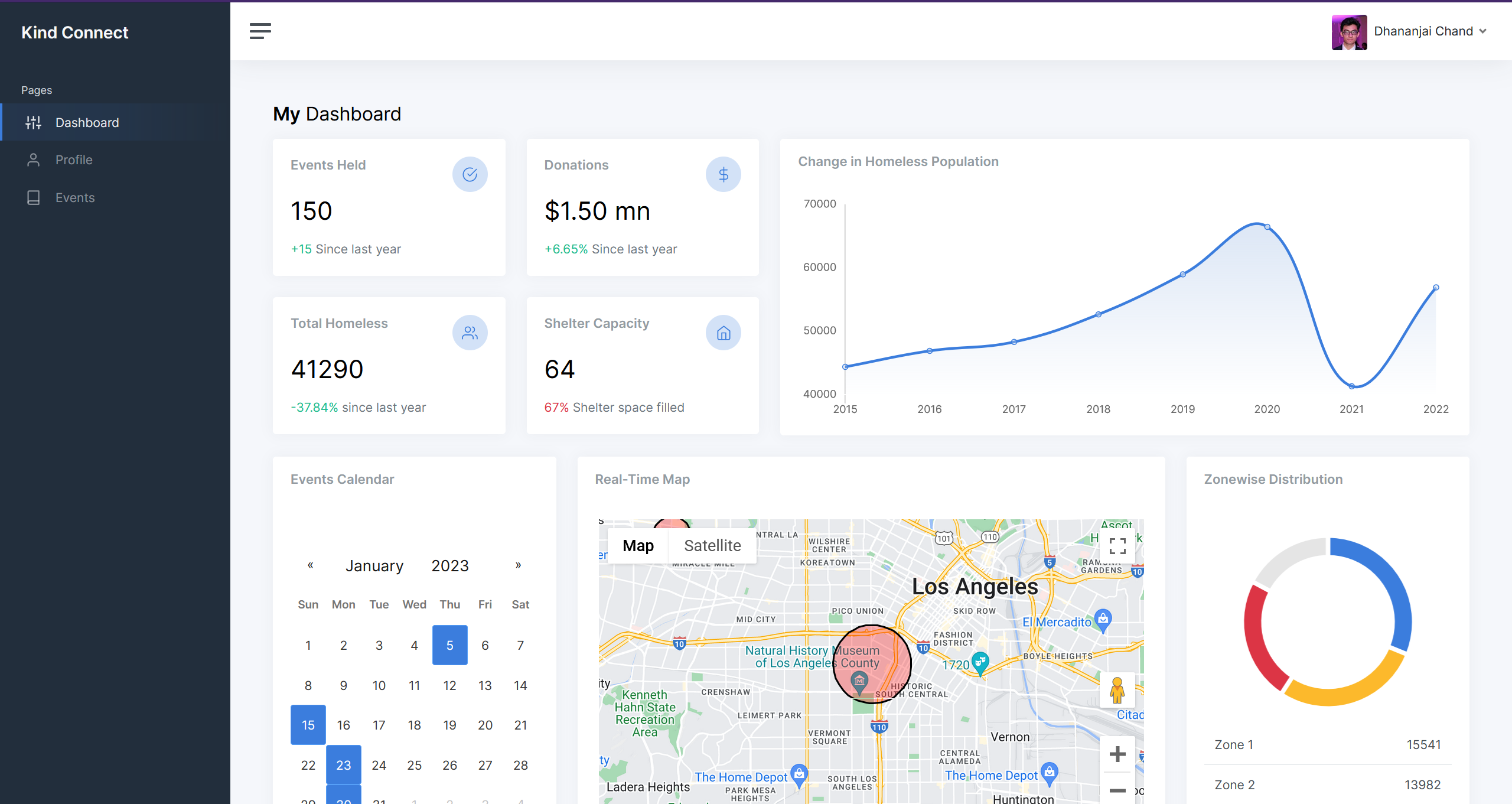Click the 2020 data point on chart
Image resolution: width=1512 pixels, height=804 pixels.
(x=1267, y=227)
